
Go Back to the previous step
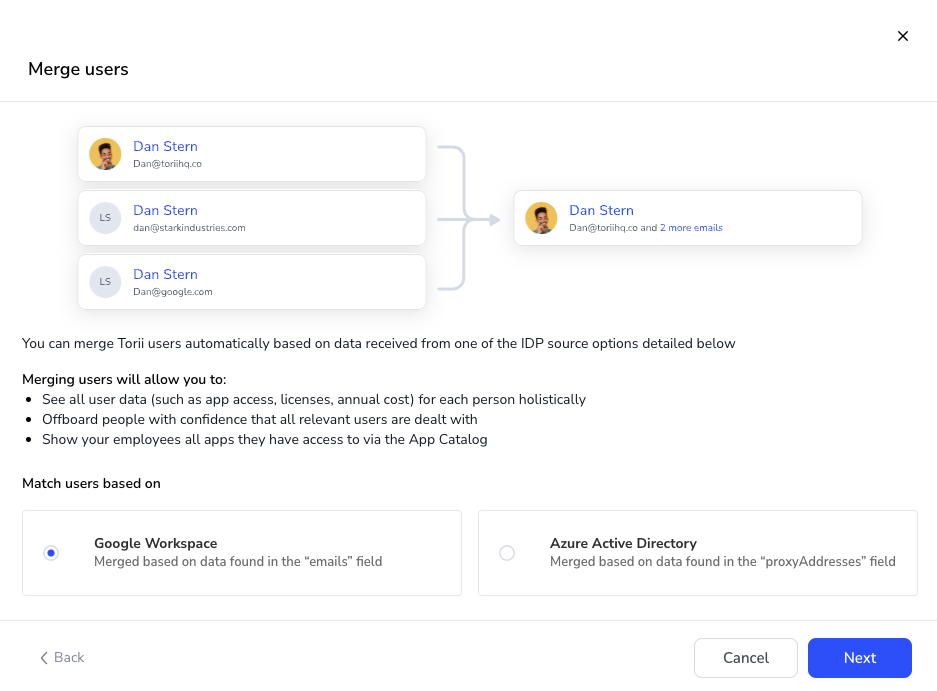62,658
